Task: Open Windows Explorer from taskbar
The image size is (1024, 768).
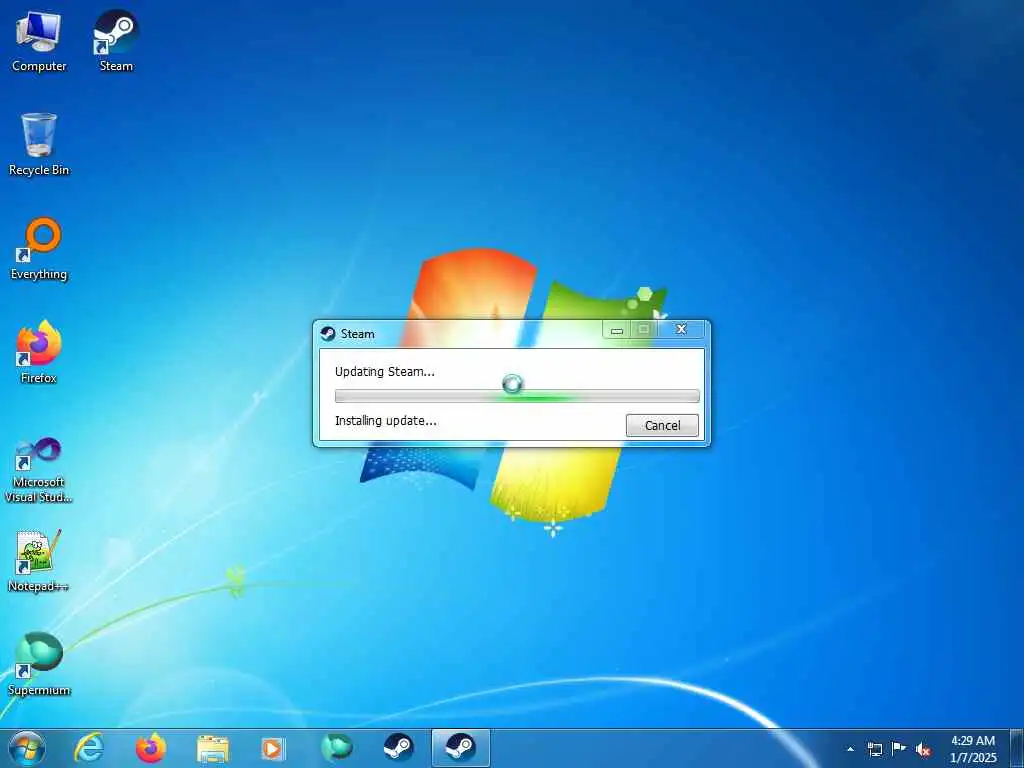Action: [213, 749]
